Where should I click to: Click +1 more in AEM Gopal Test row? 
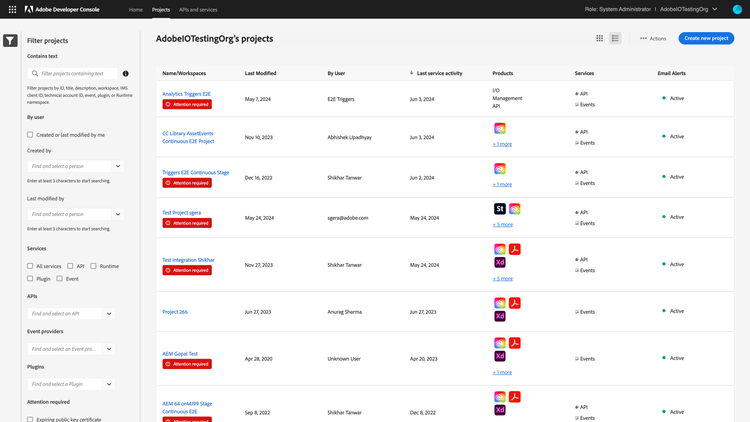[x=502, y=372]
